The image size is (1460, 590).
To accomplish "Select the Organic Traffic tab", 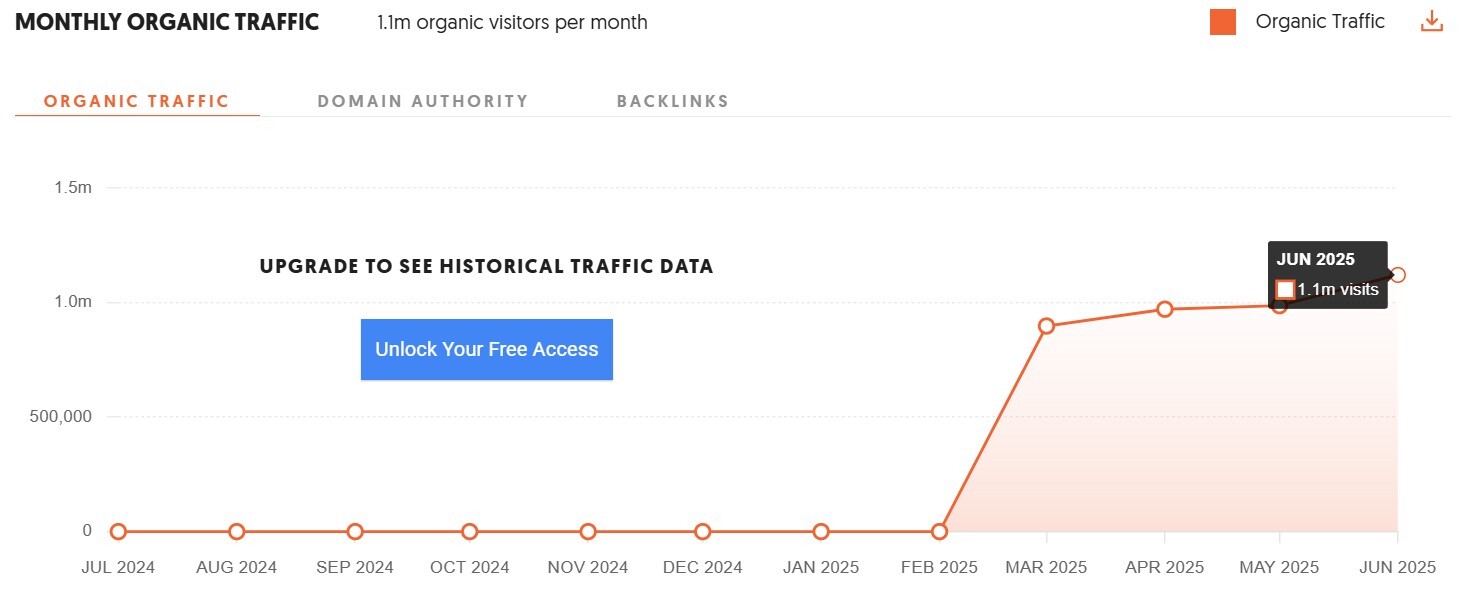I will (x=137, y=101).
